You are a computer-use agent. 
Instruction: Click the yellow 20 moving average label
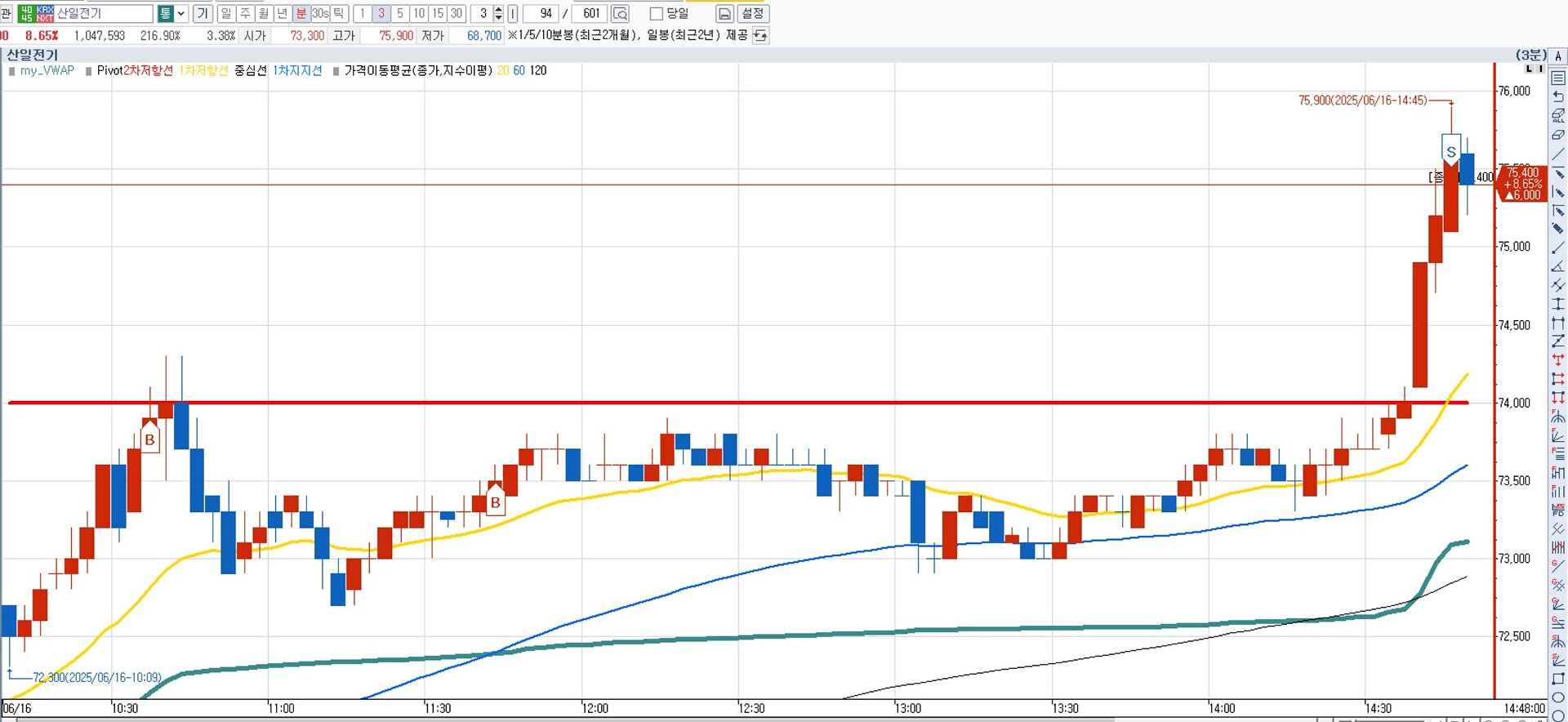pos(502,71)
